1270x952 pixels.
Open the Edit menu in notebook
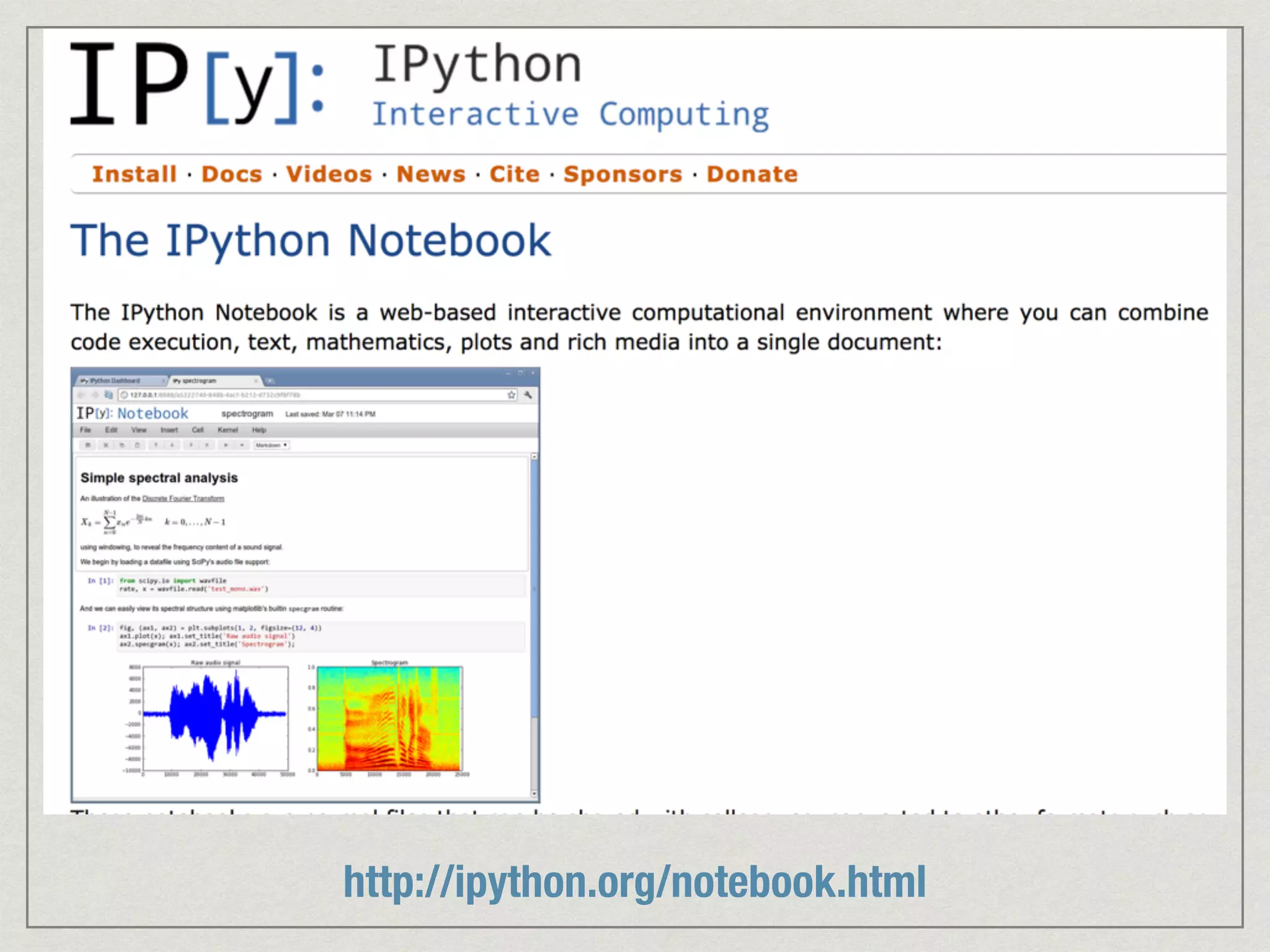click(x=111, y=430)
